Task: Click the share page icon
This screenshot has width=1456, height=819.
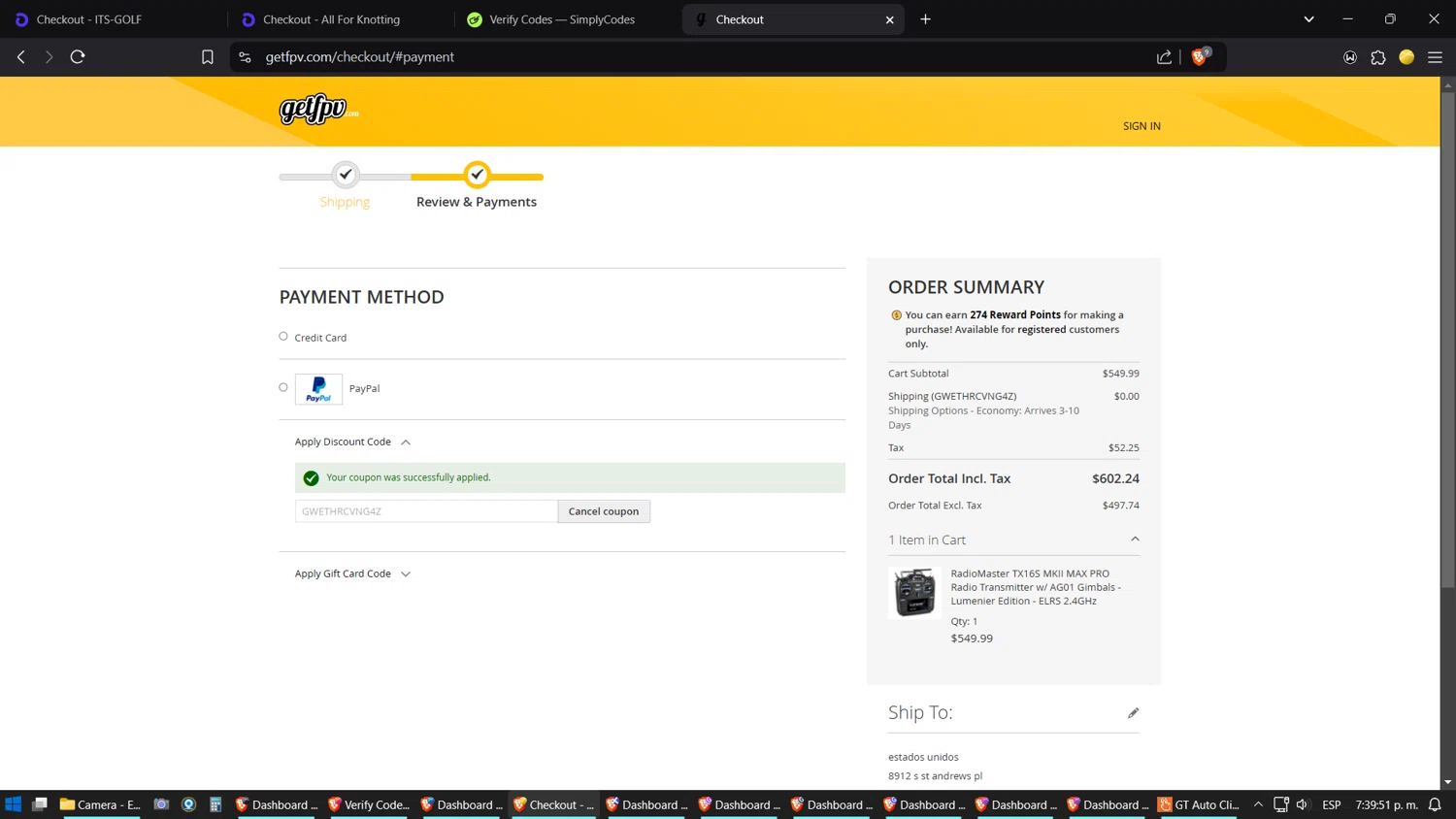Action: [x=1164, y=57]
